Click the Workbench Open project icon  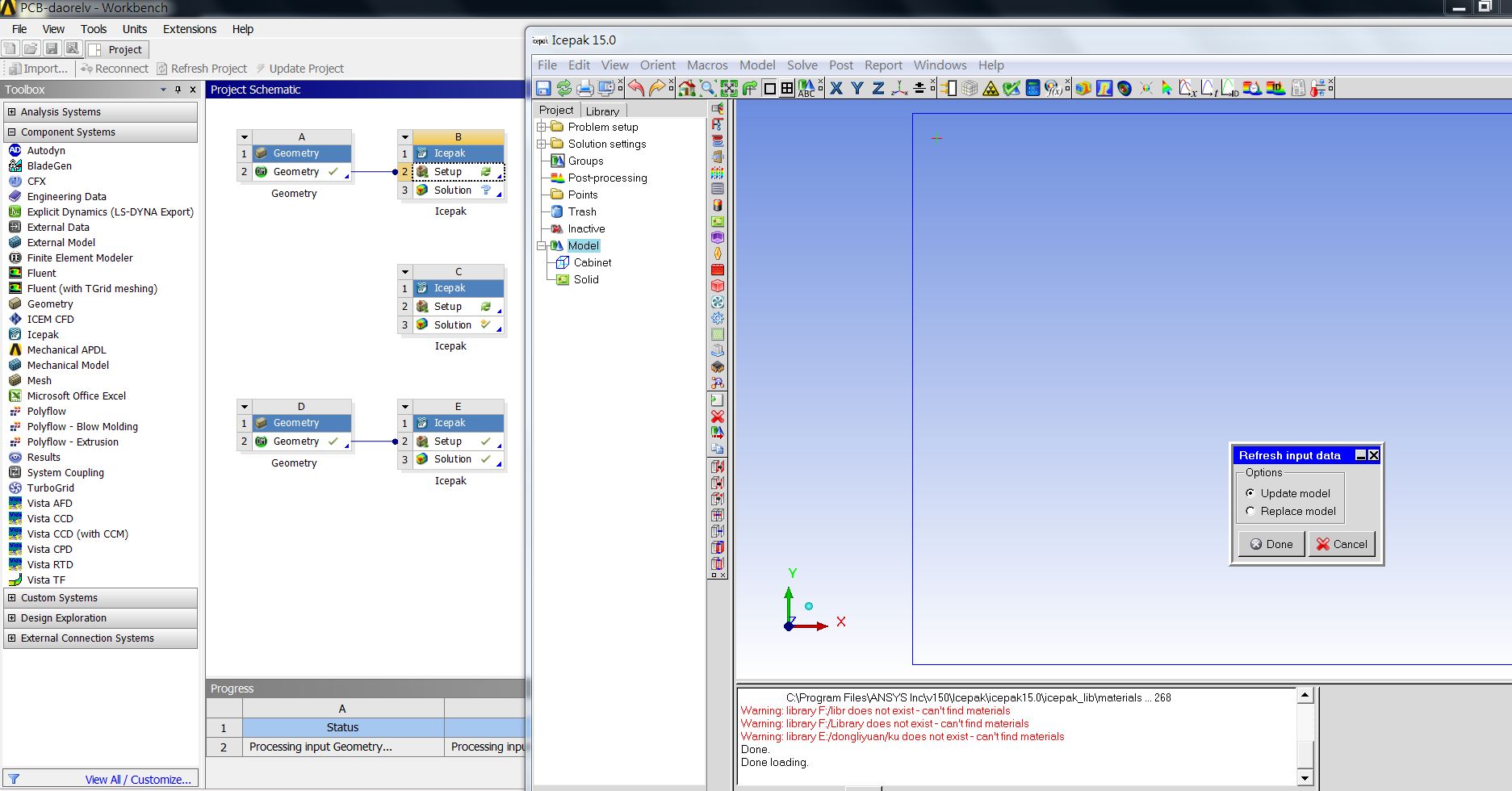(x=31, y=49)
